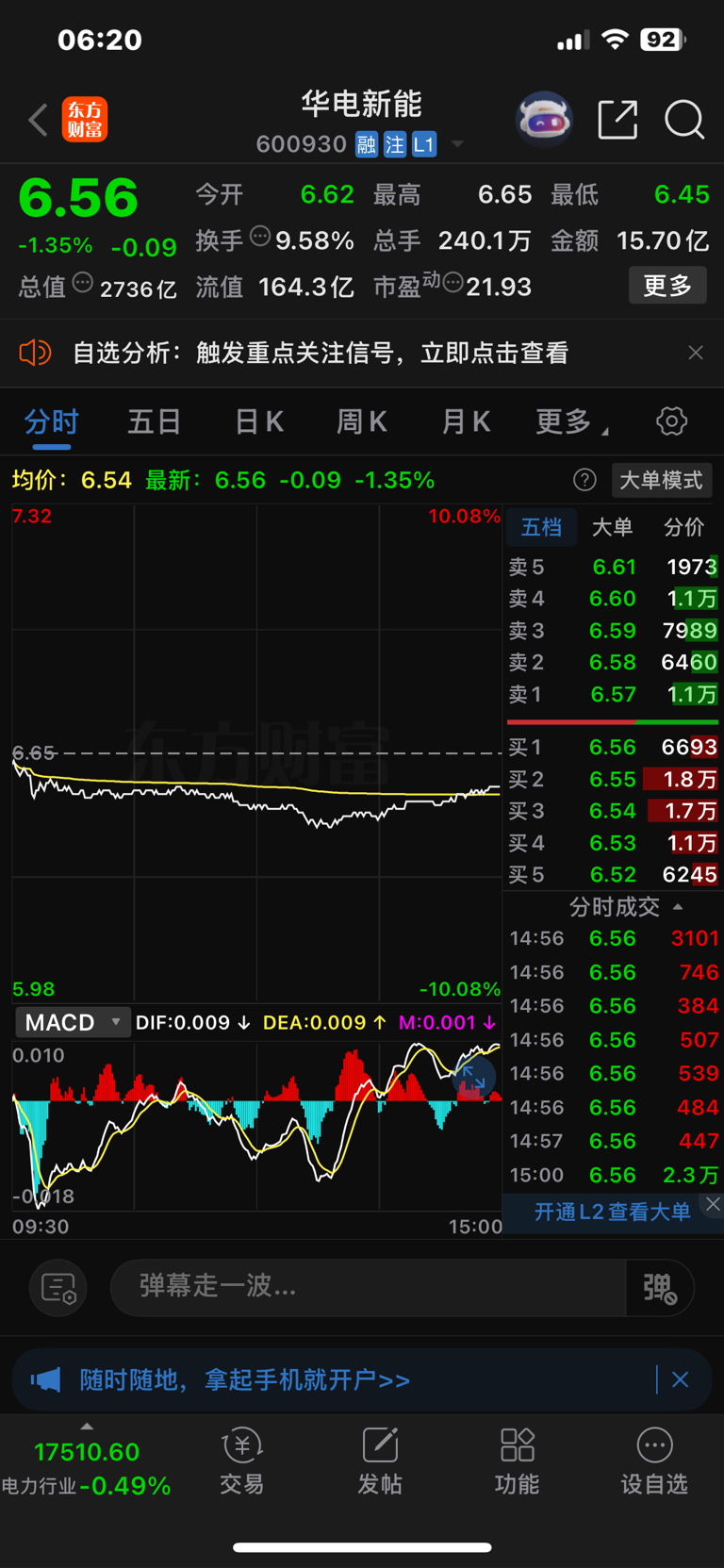This screenshot has height=1568, width=724.
Task: Tap the 卖4 price 6.60 row
Action: (613, 599)
